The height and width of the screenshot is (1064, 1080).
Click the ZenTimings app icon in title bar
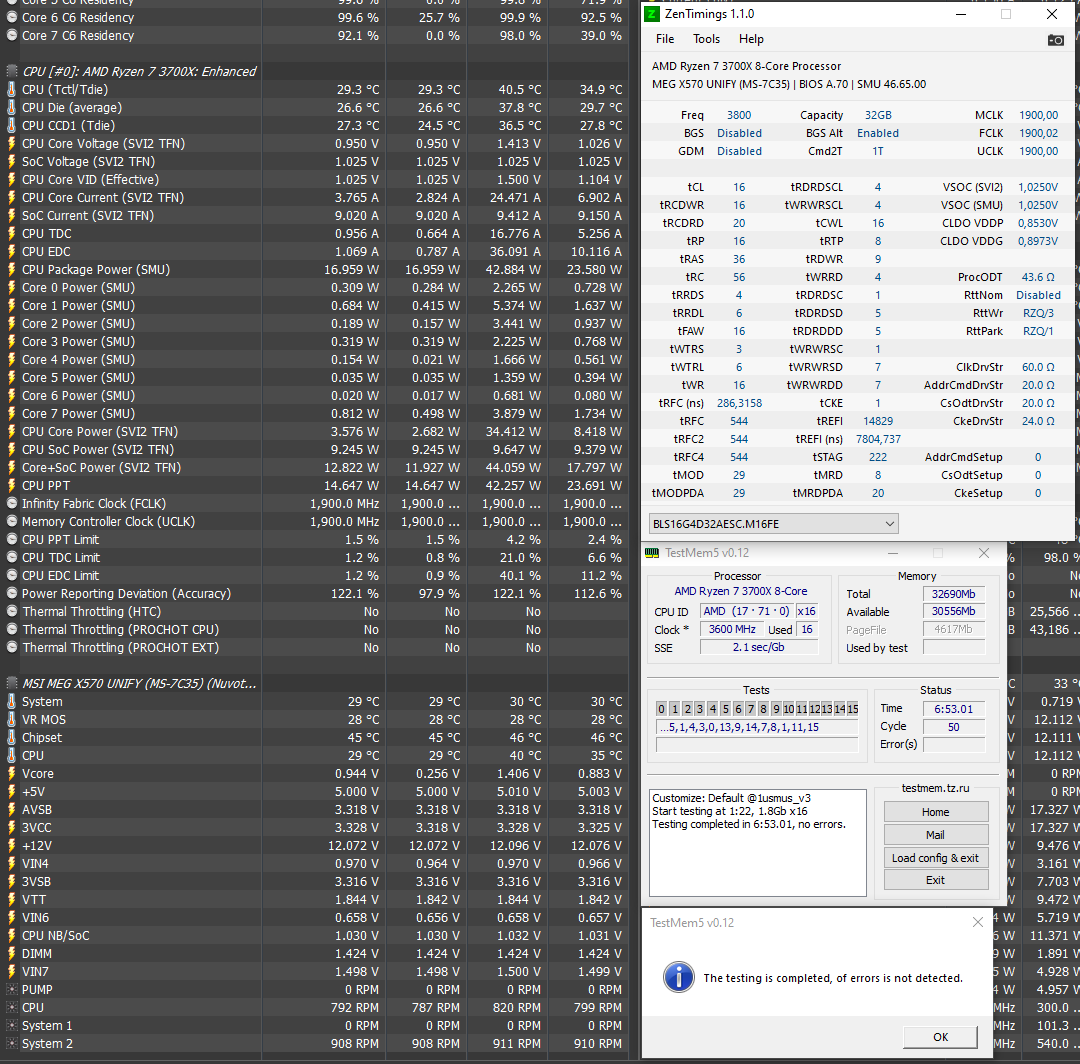click(652, 14)
